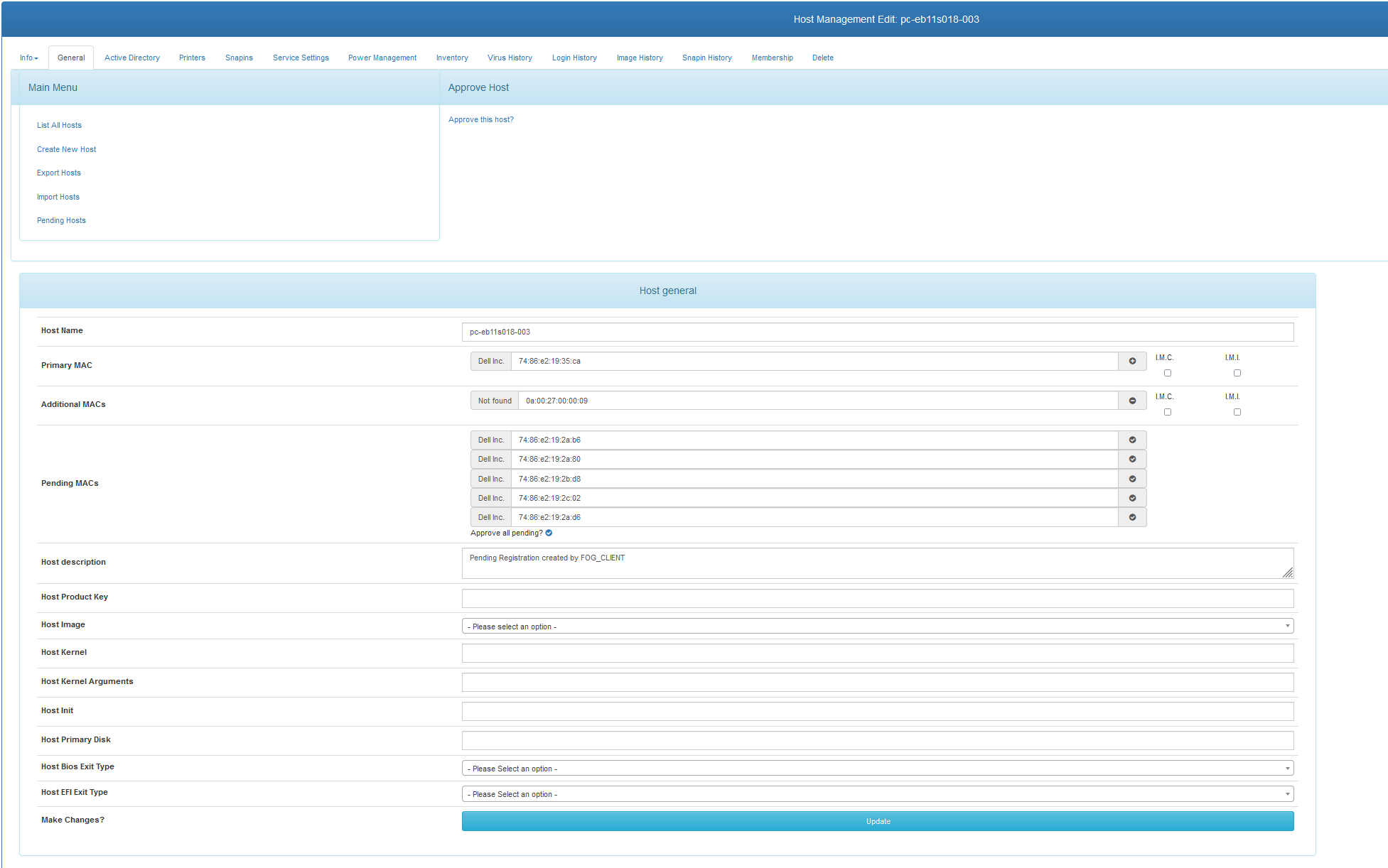Tick I.M.I. checkbox for Primary MAC
The width and height of the screenshot is (1388, 868).
point(1237,373)
